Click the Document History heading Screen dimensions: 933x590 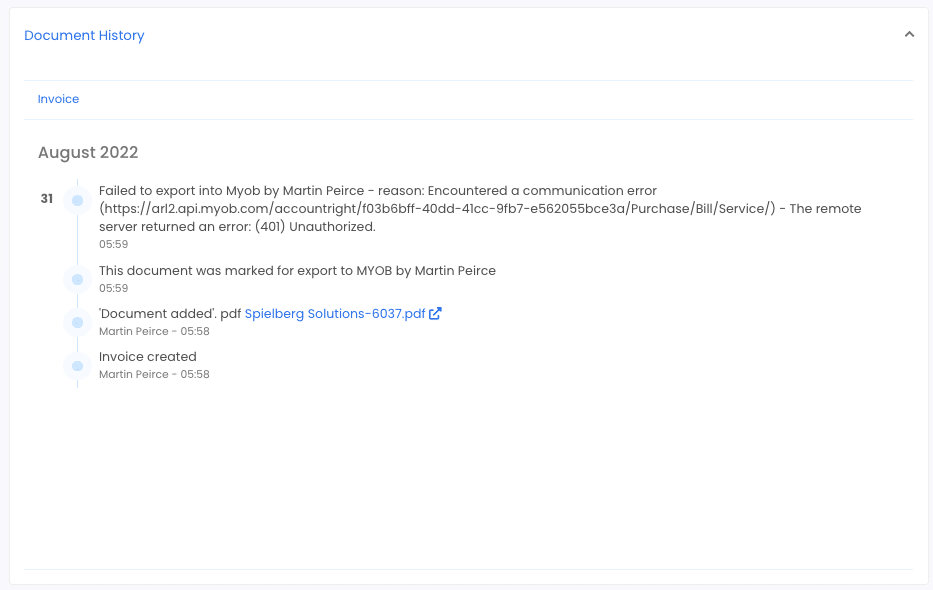tap(84, 35)
